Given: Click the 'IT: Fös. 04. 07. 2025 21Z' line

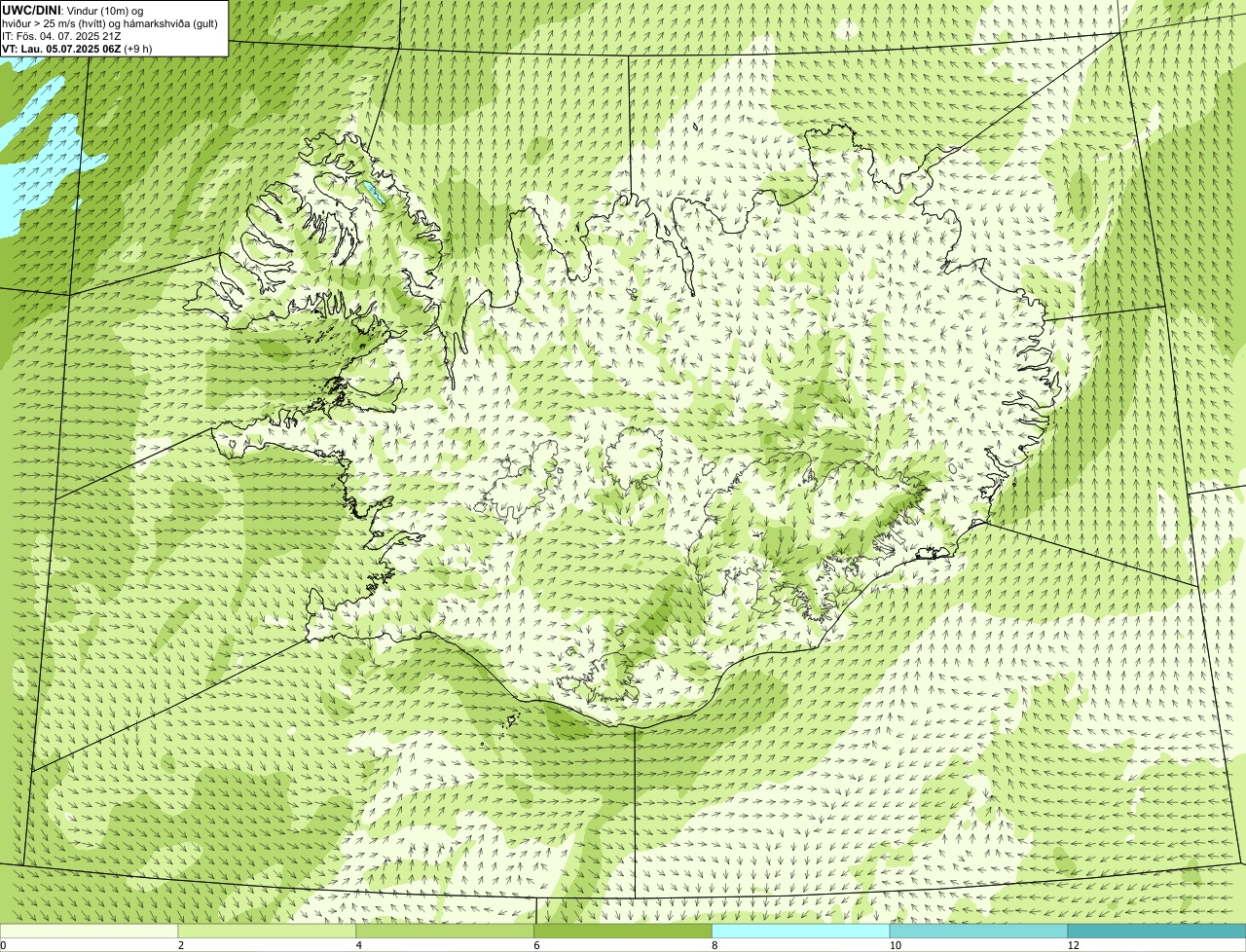Looking at the screenshot, I should 61,35.
